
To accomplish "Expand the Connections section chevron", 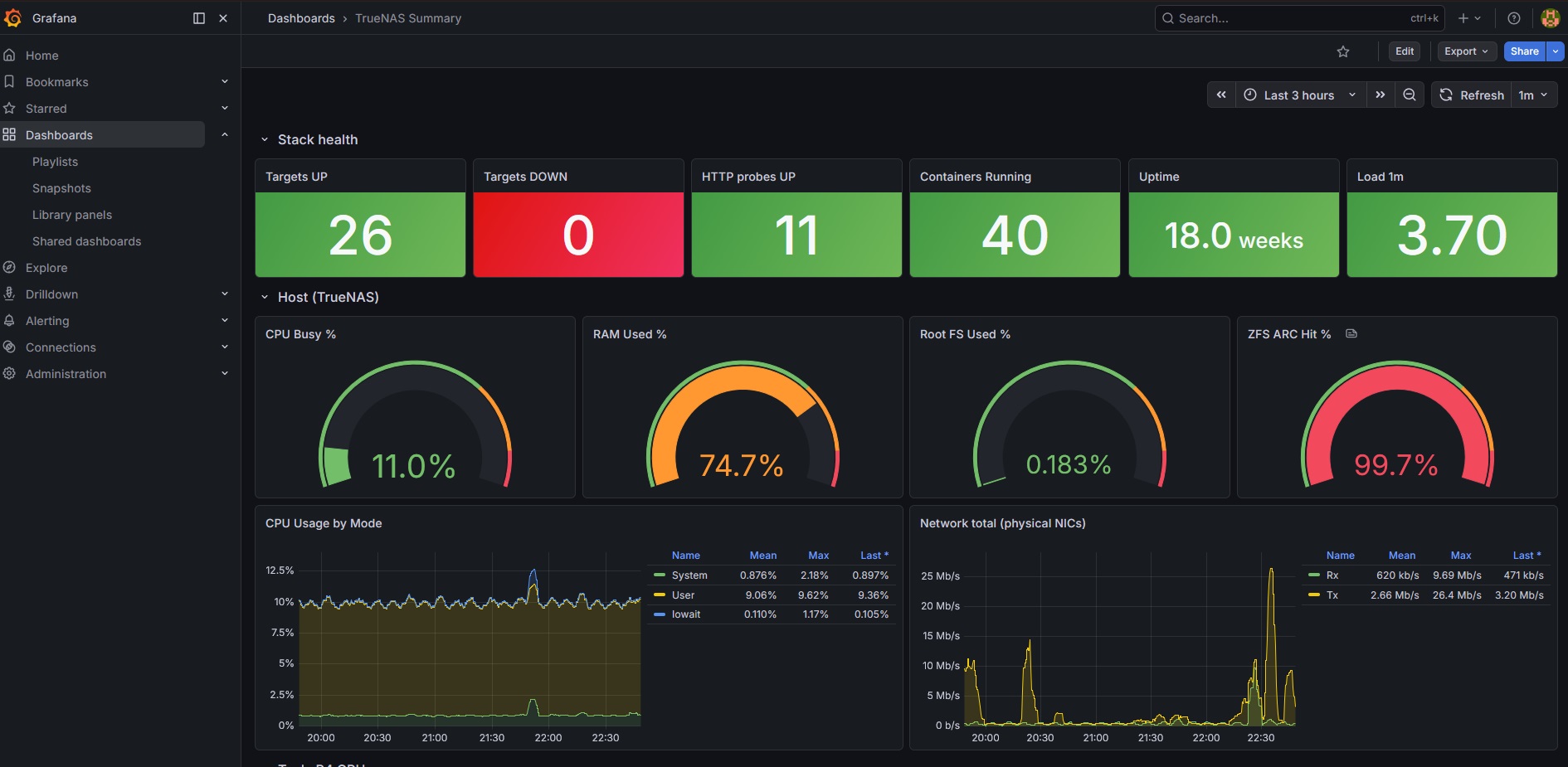I will click(225, 347).
